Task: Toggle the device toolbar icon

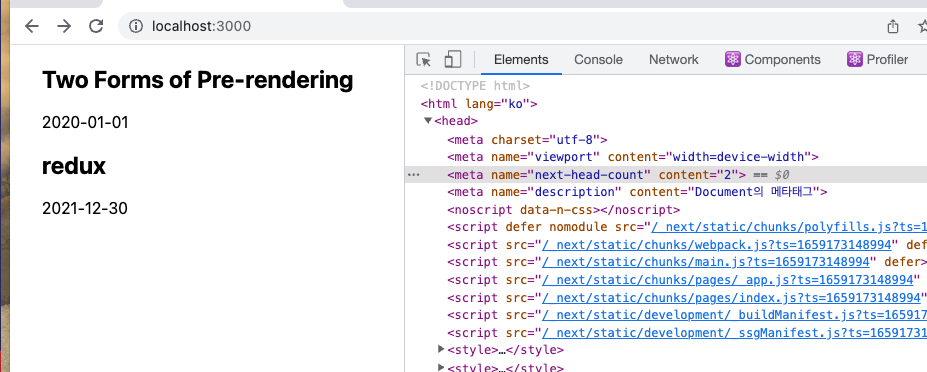Action: [x=453, y=59]
